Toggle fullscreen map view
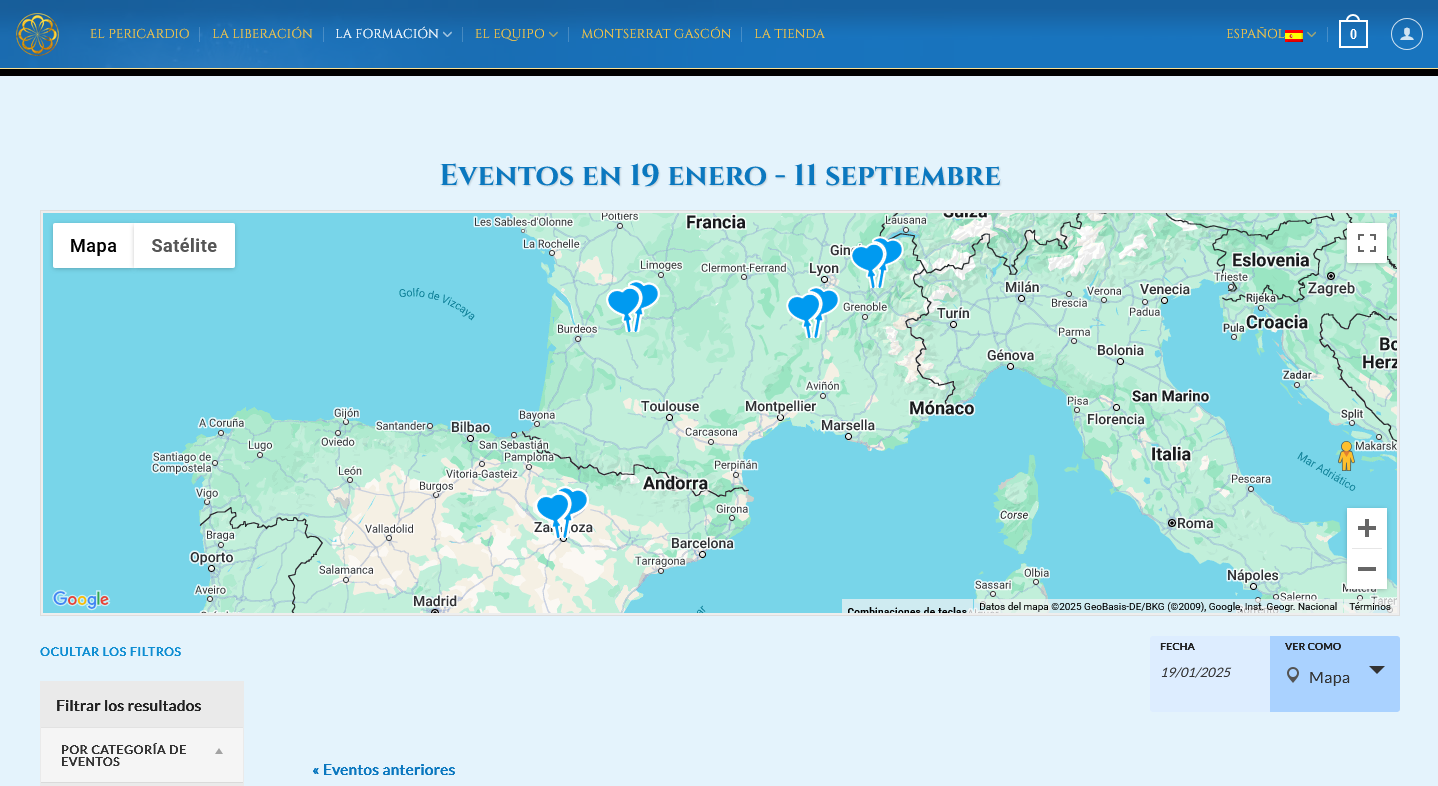Screen dimensions: 1438x786 pyautogui.click(x=1366, y=243)
